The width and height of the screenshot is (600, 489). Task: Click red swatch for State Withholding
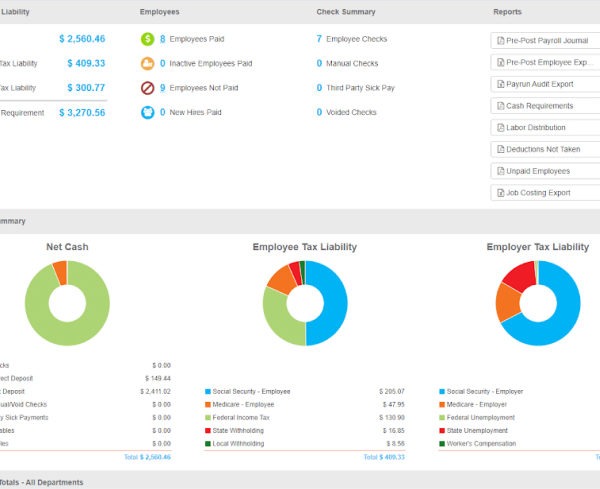[x=208, y=430]
